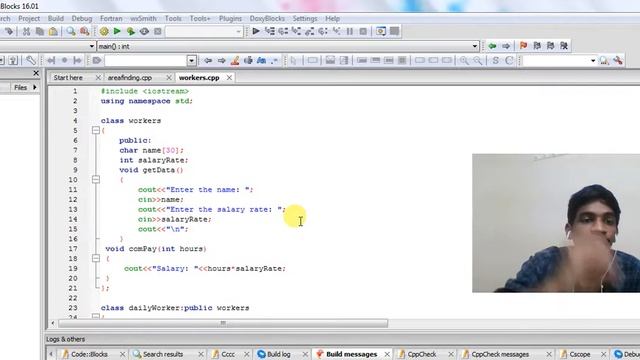Select the Files tab in Management panel
The height and width of the screenshot is (360, 640).
tap(20, 87)
